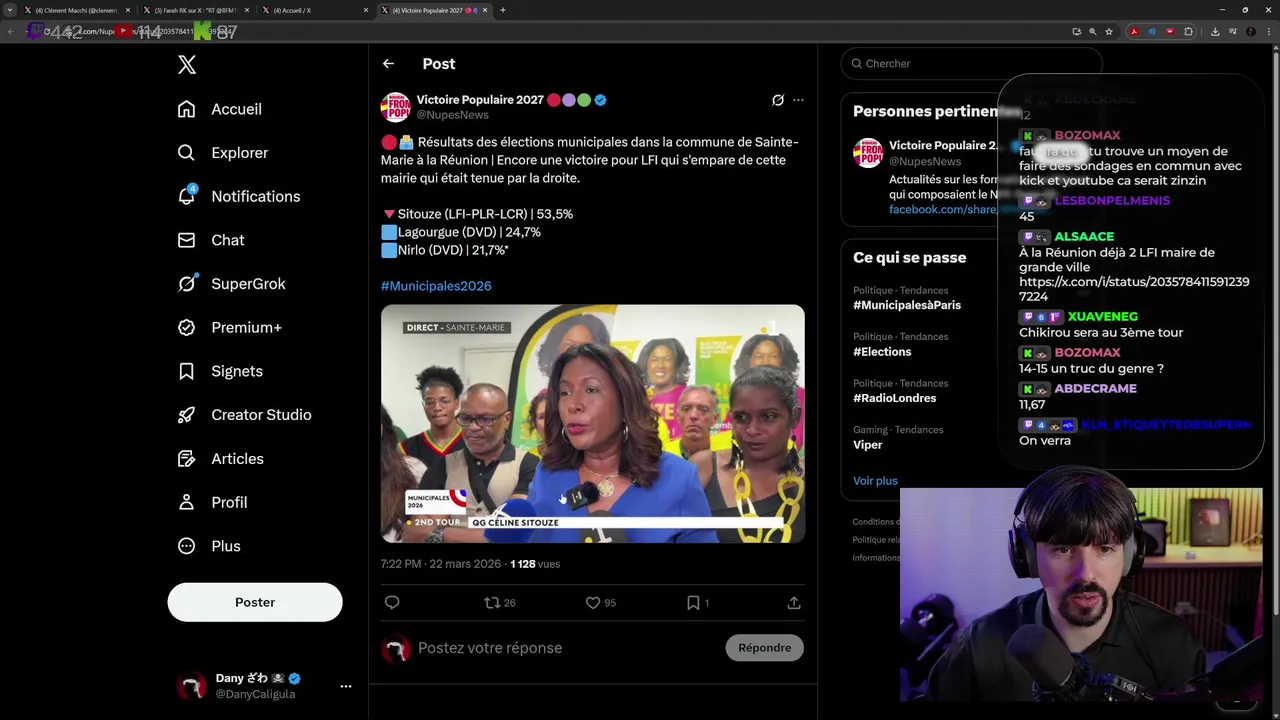The height and width of the screenshot is (720, 1280).
Task: Click the #Municipales2026 hashtag
Action: pos(436,286)
